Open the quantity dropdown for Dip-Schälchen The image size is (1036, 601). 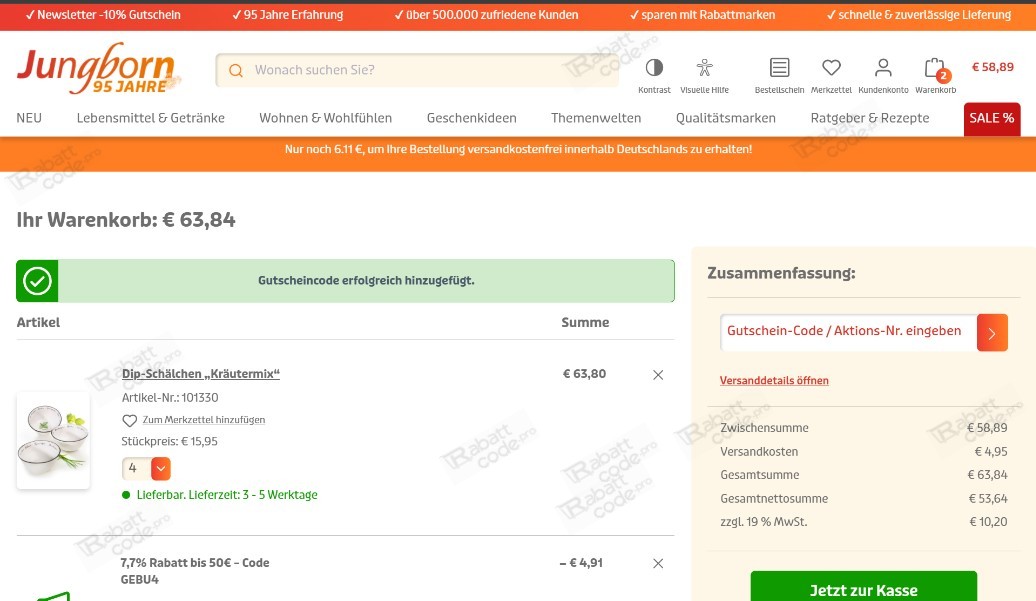click(160, 468)
